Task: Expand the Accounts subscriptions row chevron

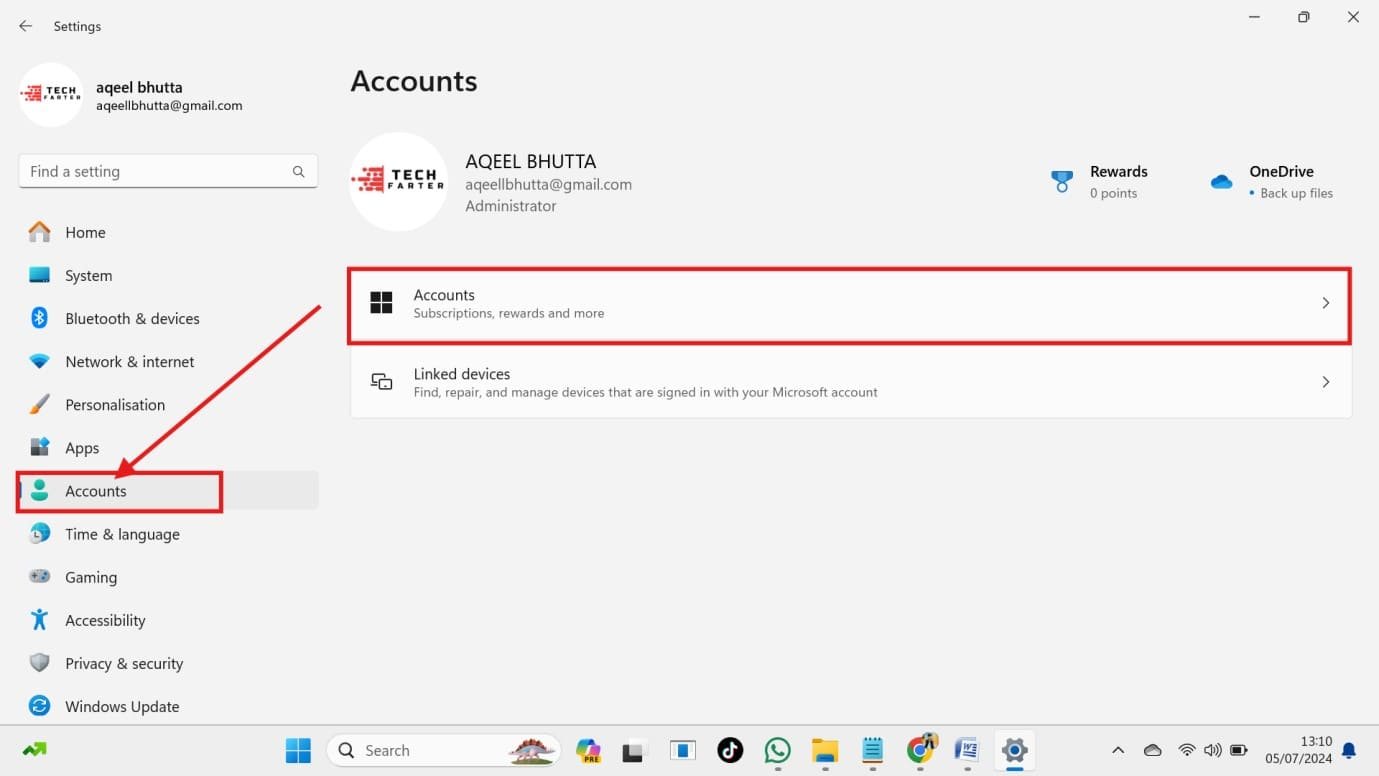Action: [x=1325, y=303]
